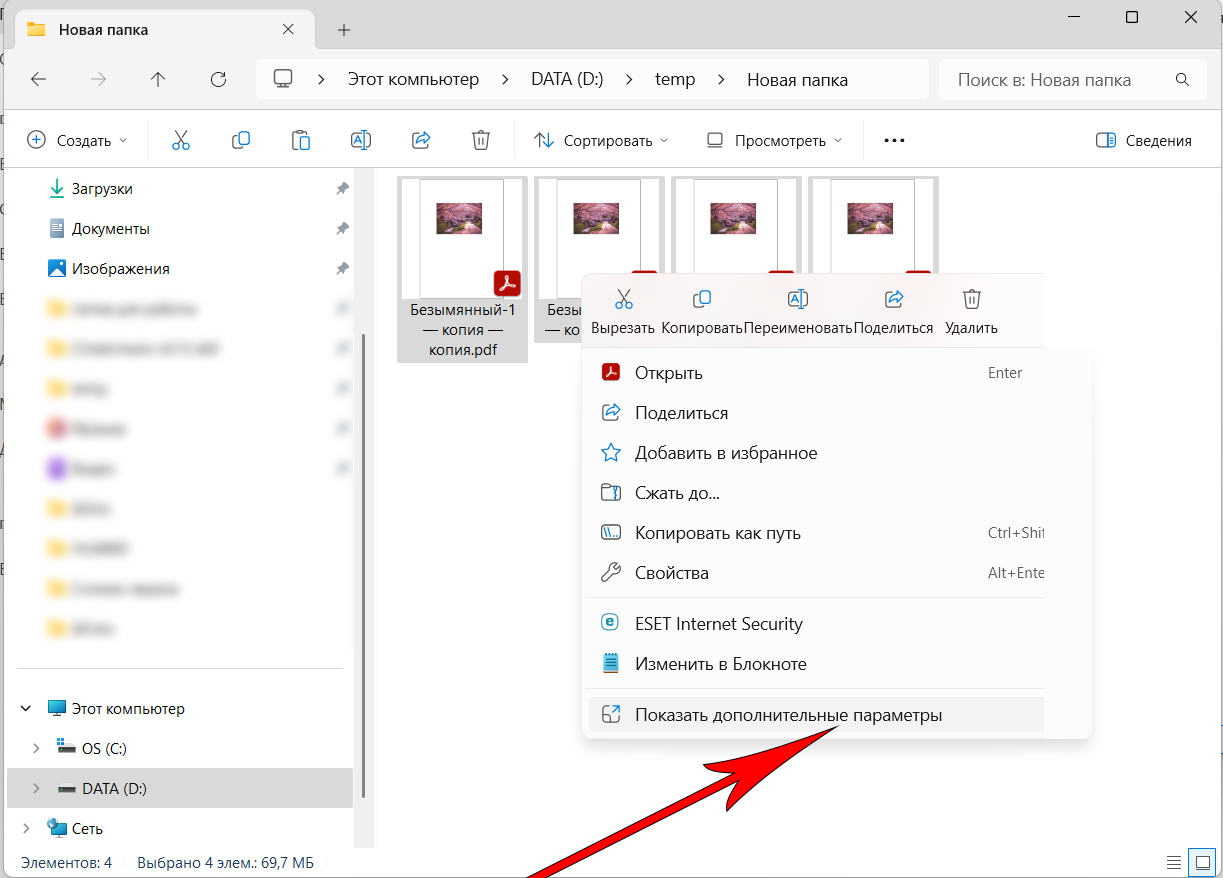Choose Изменить в Блокноте
The width and height of the screenshot is (1223, 878).
click(x=816, y=664)
